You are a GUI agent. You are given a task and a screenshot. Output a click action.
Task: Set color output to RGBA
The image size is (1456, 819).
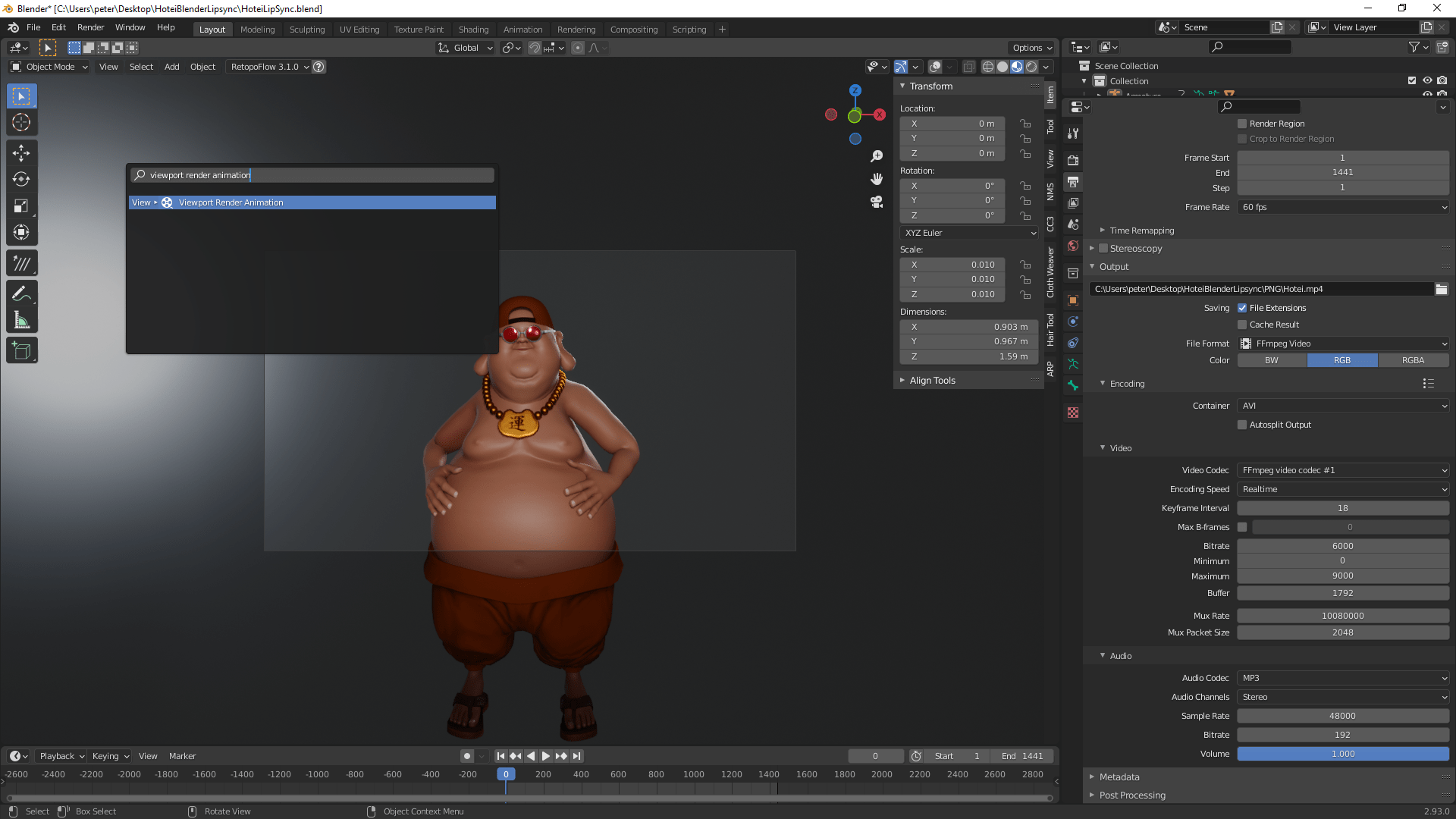(x=1414, y=360)
